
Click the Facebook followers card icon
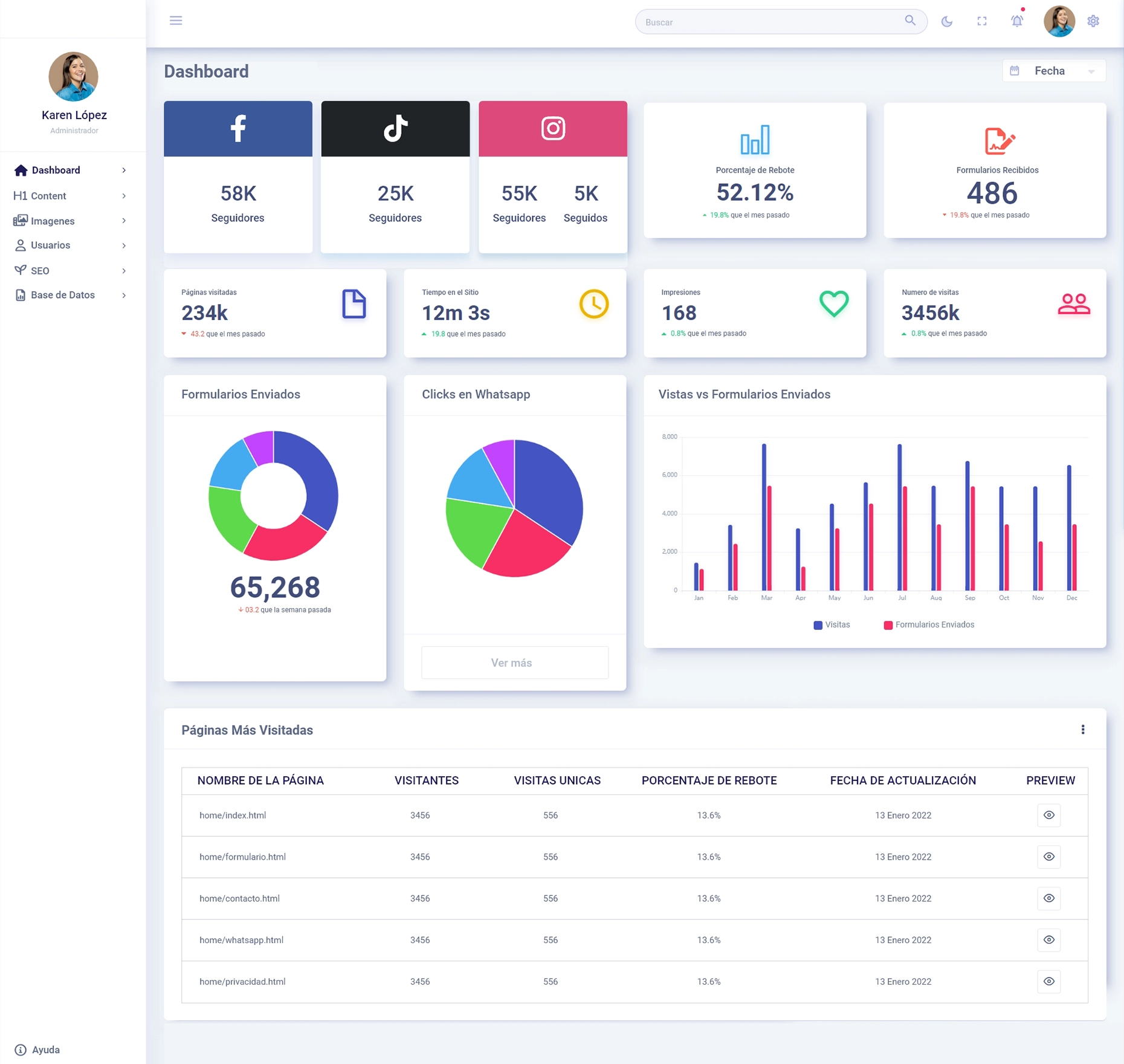click(x=238, y=128)
